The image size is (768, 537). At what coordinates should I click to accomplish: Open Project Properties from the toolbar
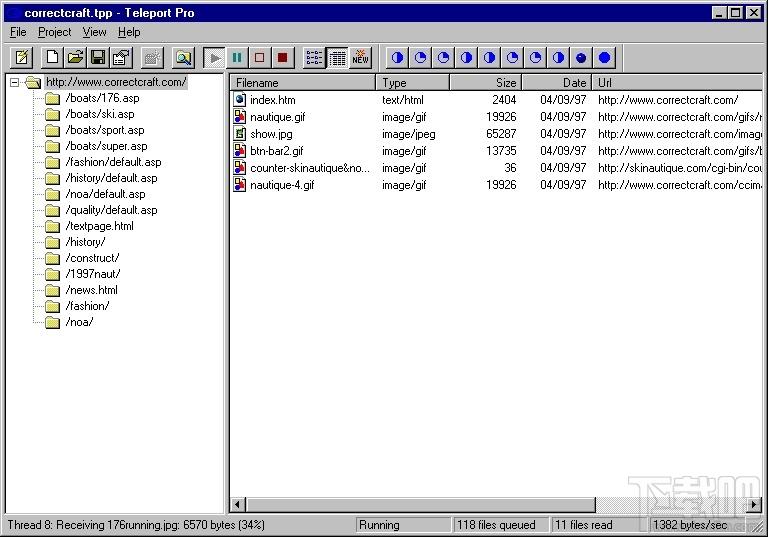tap(121, 58)
